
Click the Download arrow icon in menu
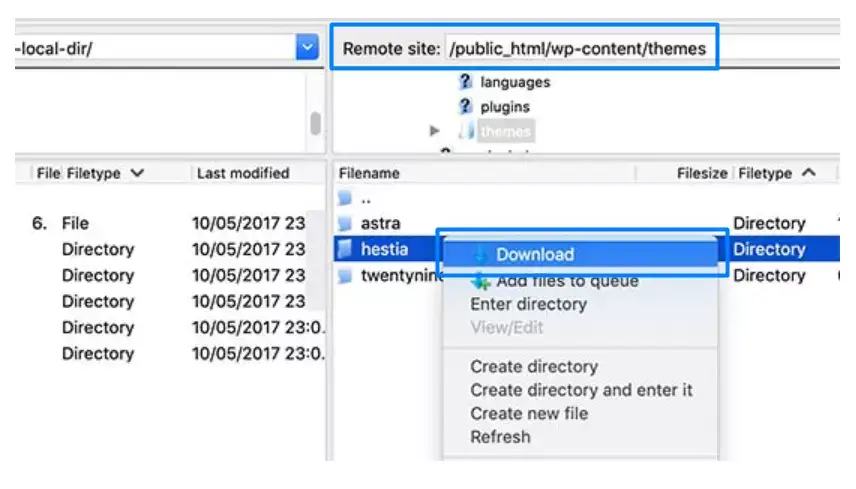pos(480,254)
